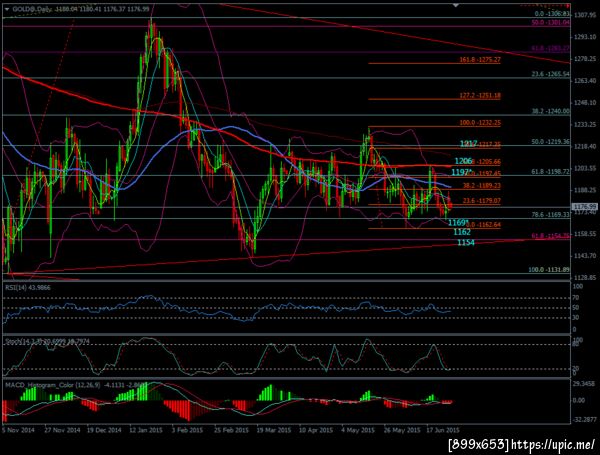This screenshot has height=455, width=600.
Task: Click the '10 Apr 2015' date on time axis
Action: (x=316, y=430)
